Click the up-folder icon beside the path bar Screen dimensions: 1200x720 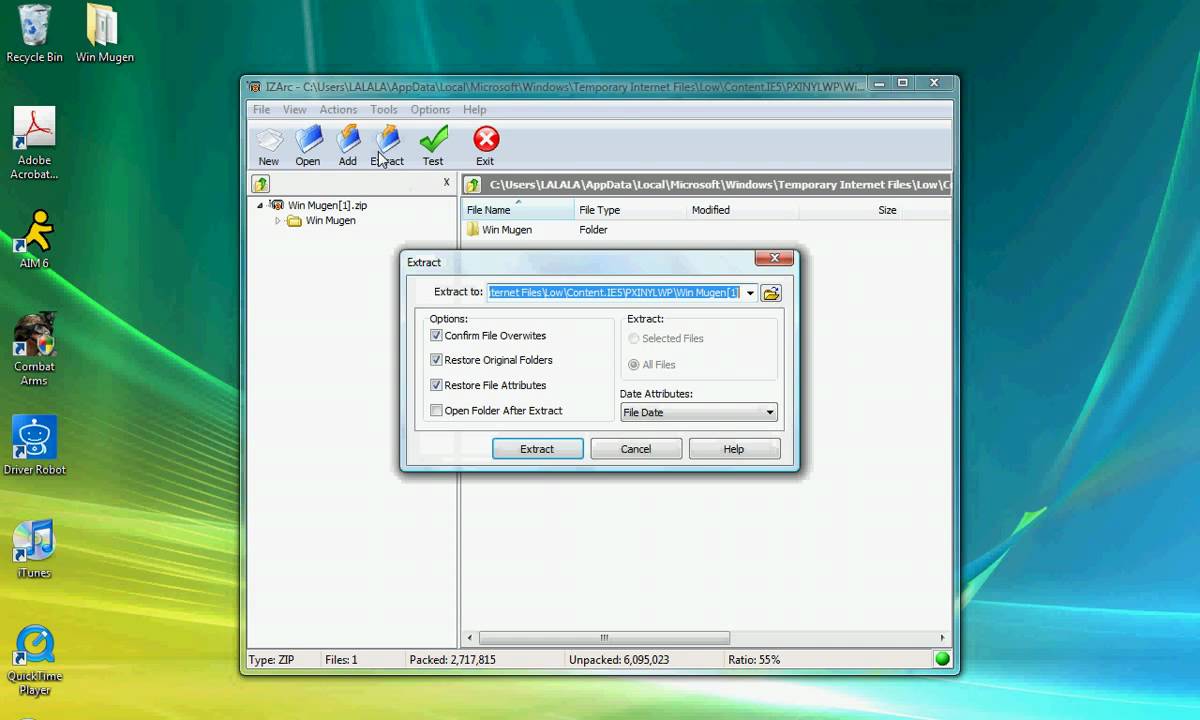(x=473, y=185)
